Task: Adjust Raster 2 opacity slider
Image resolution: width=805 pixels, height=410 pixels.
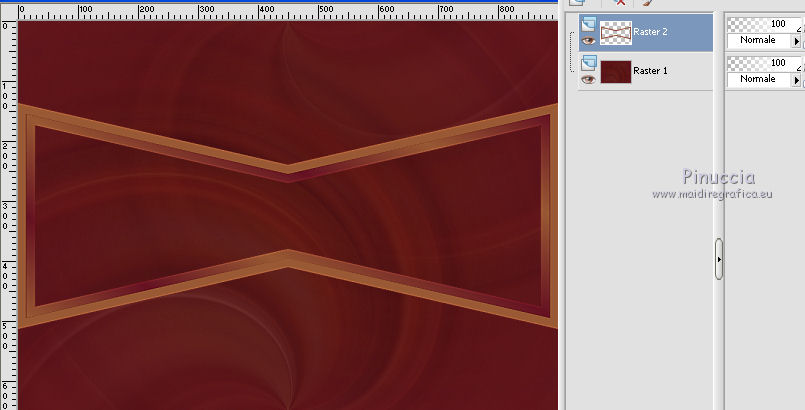Action: click(x=764, y=24)
